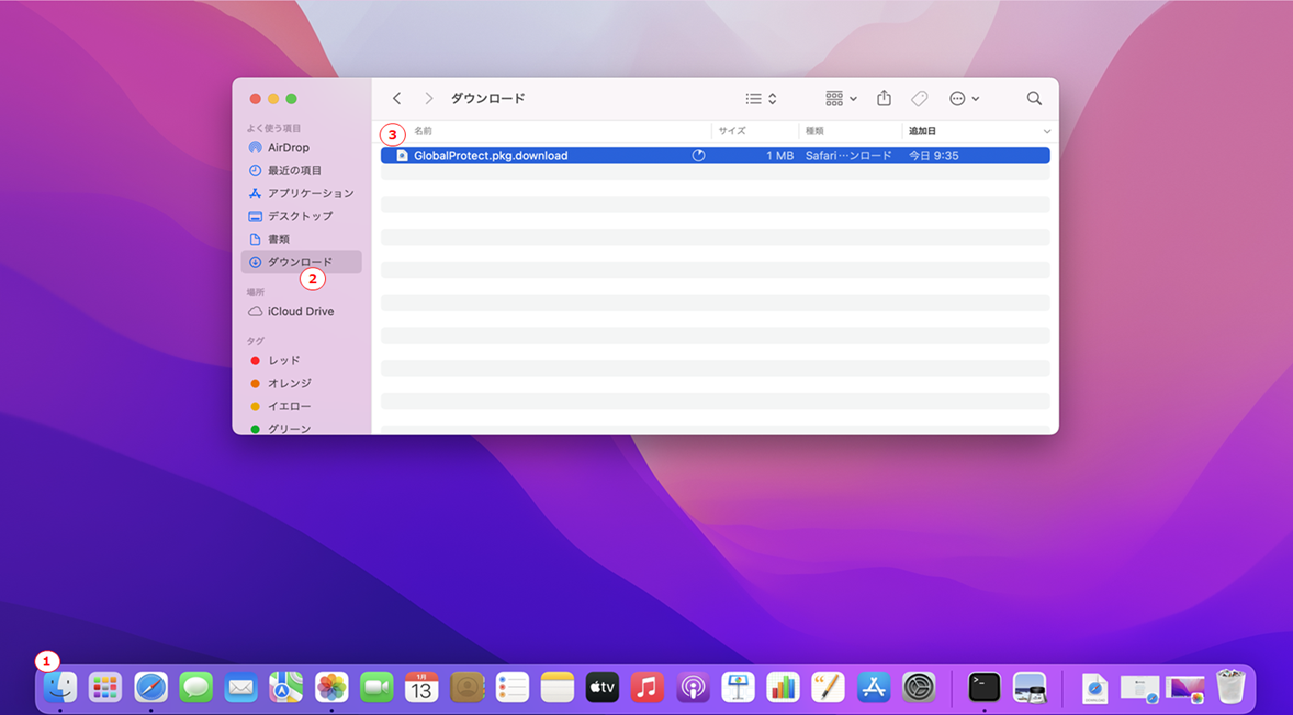Go back using the left chevron

click(397, 98)
